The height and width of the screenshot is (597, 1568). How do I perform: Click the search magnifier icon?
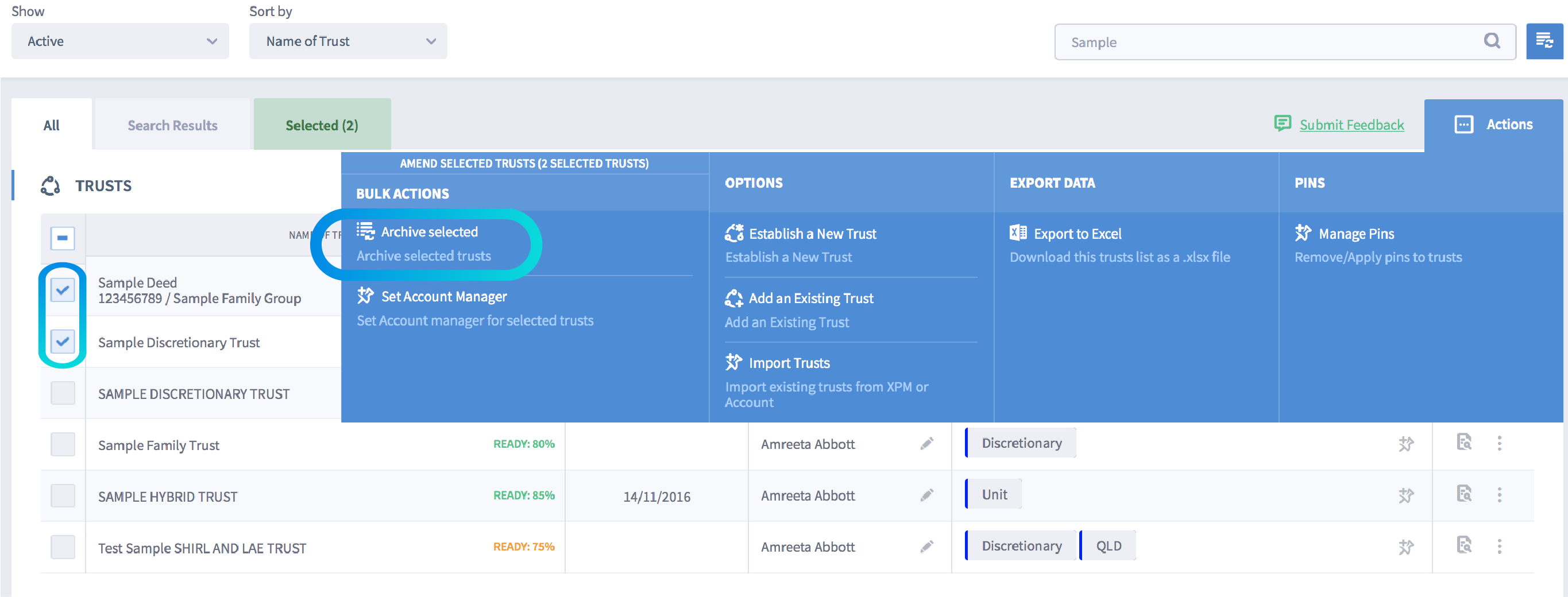(x=1491, y=41)
